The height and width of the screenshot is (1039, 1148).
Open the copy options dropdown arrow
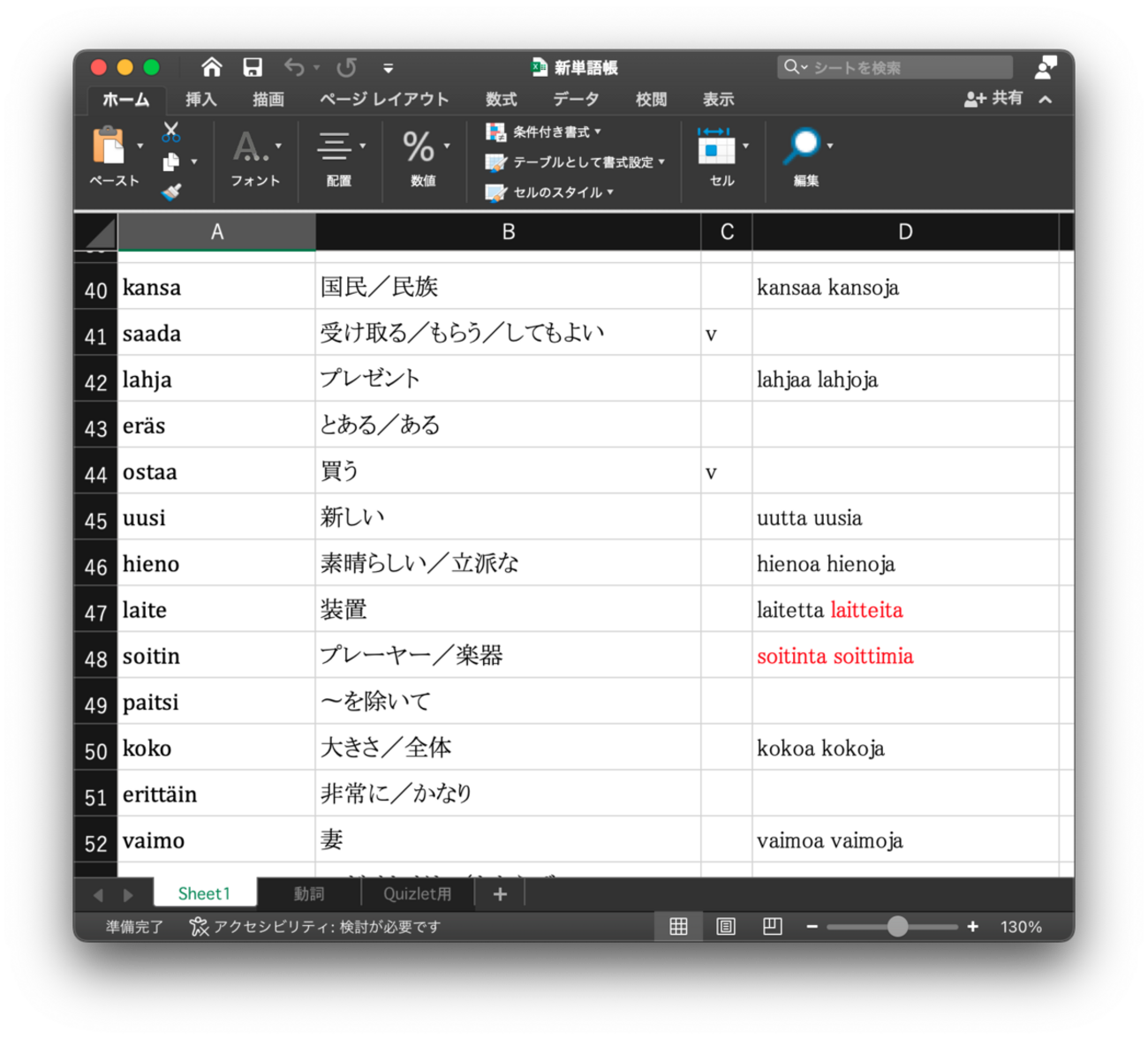pos(194,162)
